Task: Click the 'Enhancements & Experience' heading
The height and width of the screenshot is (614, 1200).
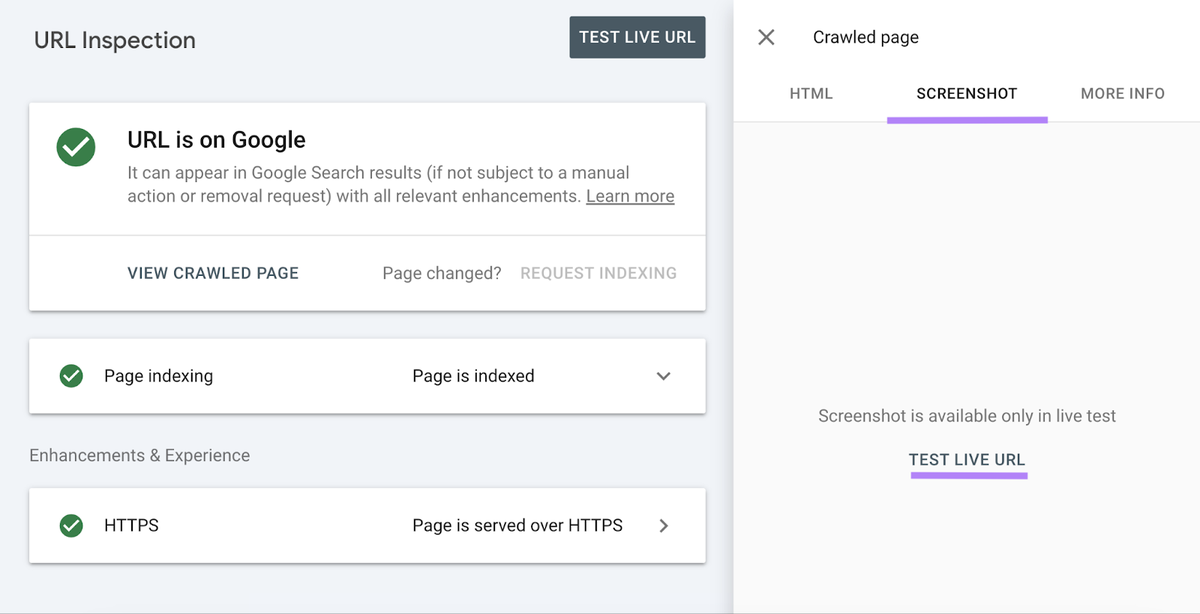Action: pyautogui.click(x=139, y=455)
